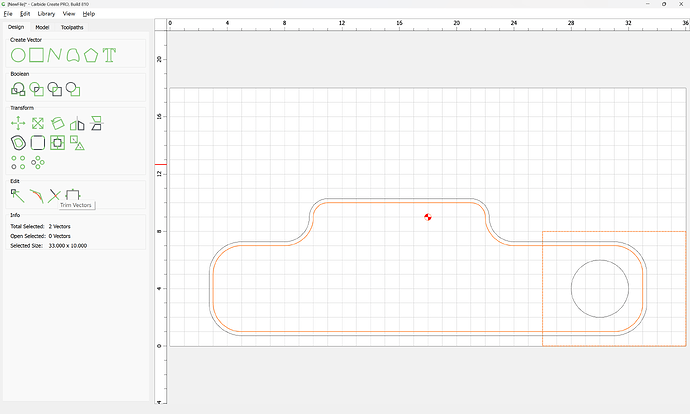Open the Move transform tool

18,124
